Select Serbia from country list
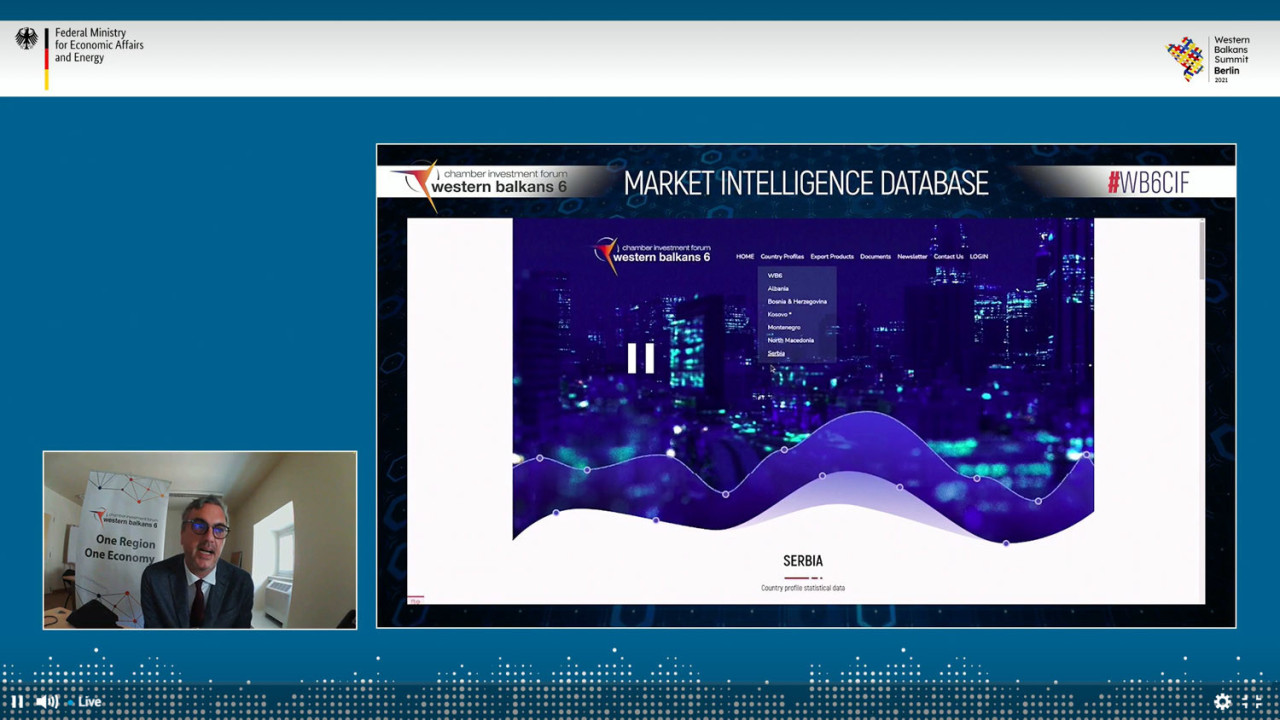Image resolution: width=1280 pixels, height=720 pixels. [776, 353]
